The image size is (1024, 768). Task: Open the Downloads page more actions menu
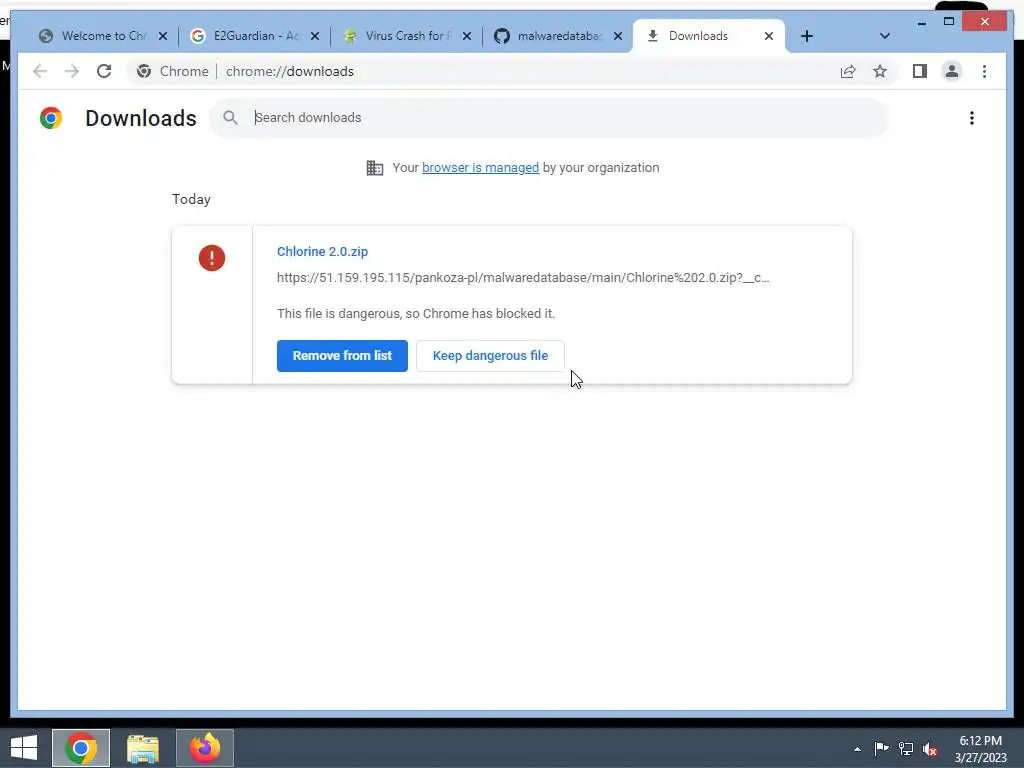point(972,118)
